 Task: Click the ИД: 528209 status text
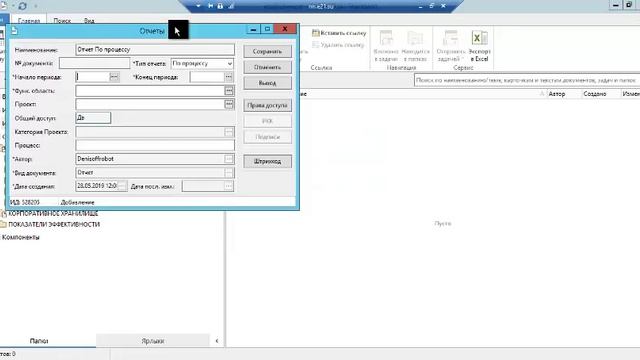pyautogui.click(x=25, y=202)
